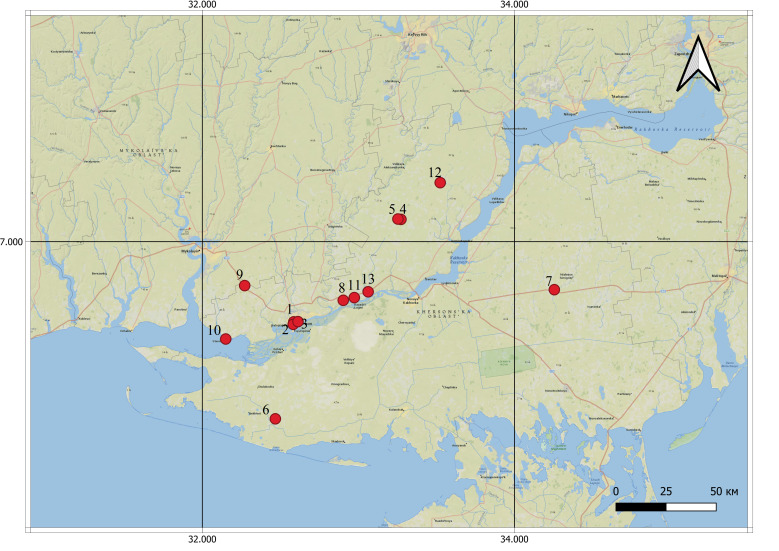Click the red marker labeled 10
Image resolution: width=779 pixels, height=551 pixels.
tap(226, 339)
